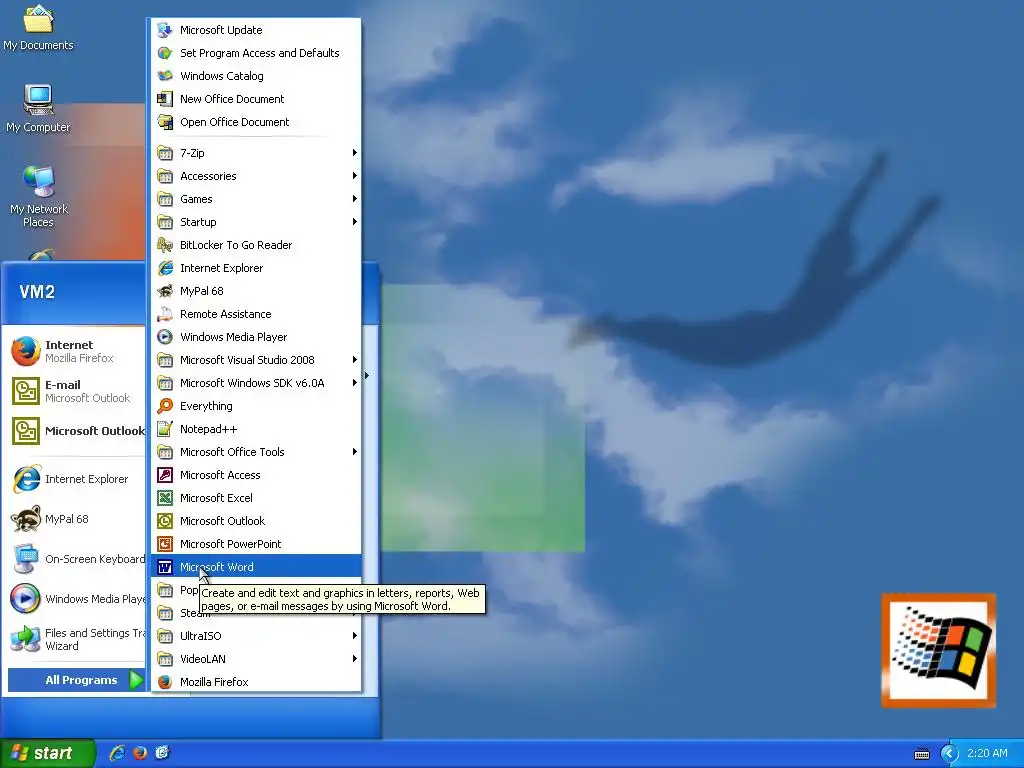Image resolution: width=1024 pixels, height=768 pixels.
Task: Launch Microsoft PowerPoint
Action: 256,544
